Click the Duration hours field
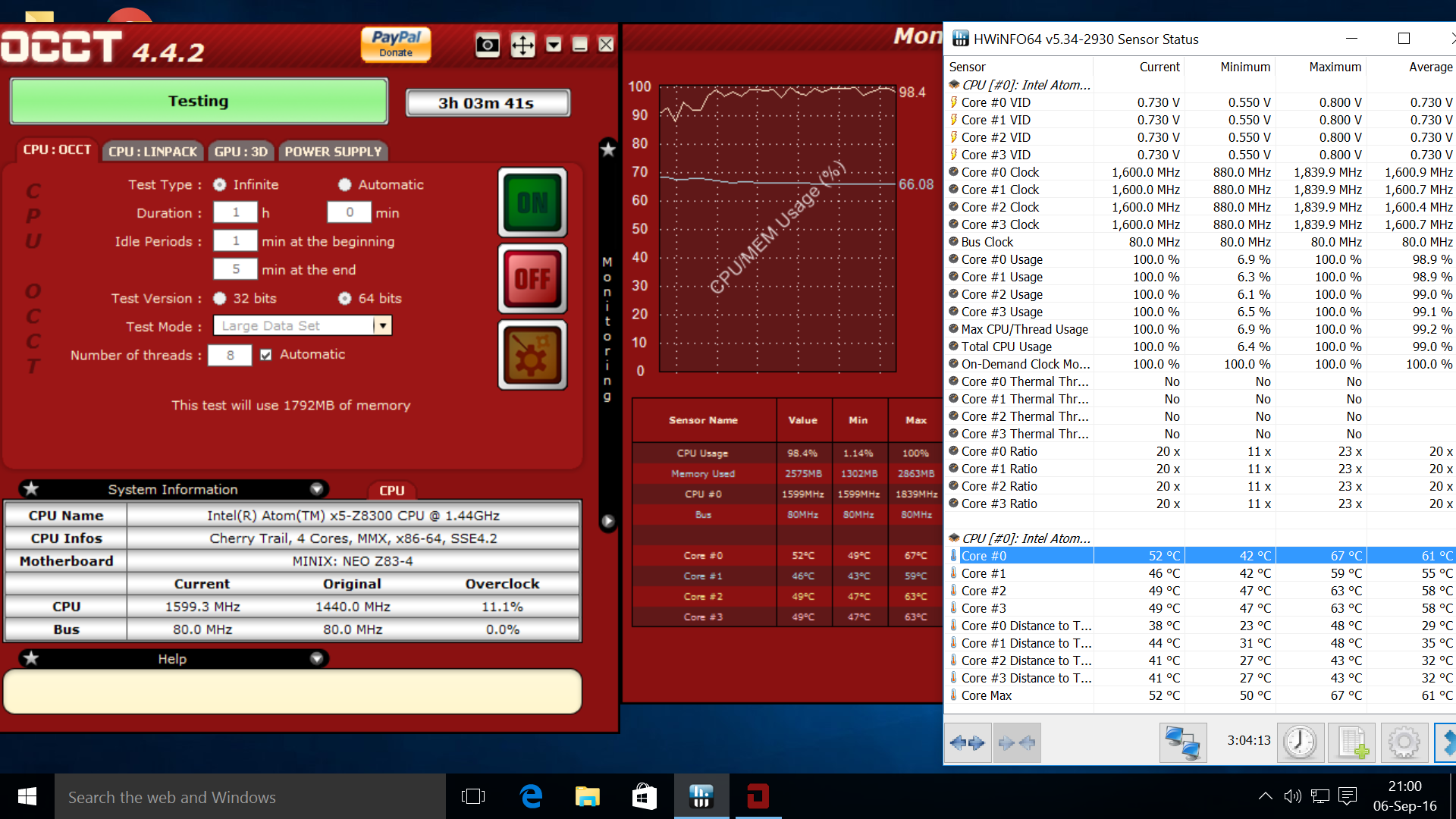1456x819 pixels. [236, 212]
